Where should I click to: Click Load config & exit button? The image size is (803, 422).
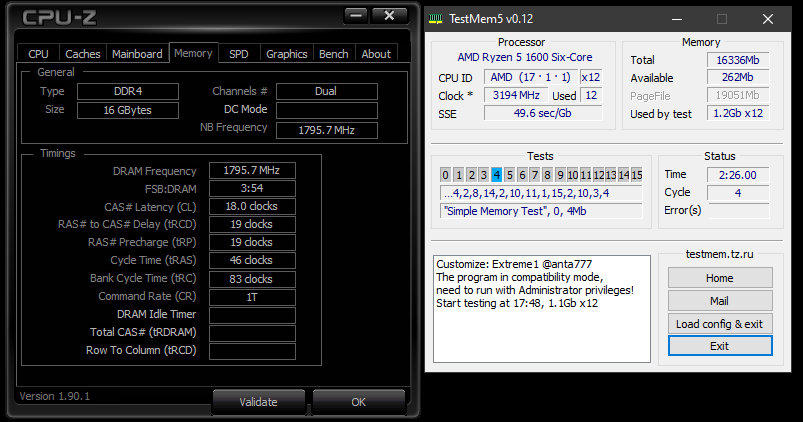coord(720,324)
